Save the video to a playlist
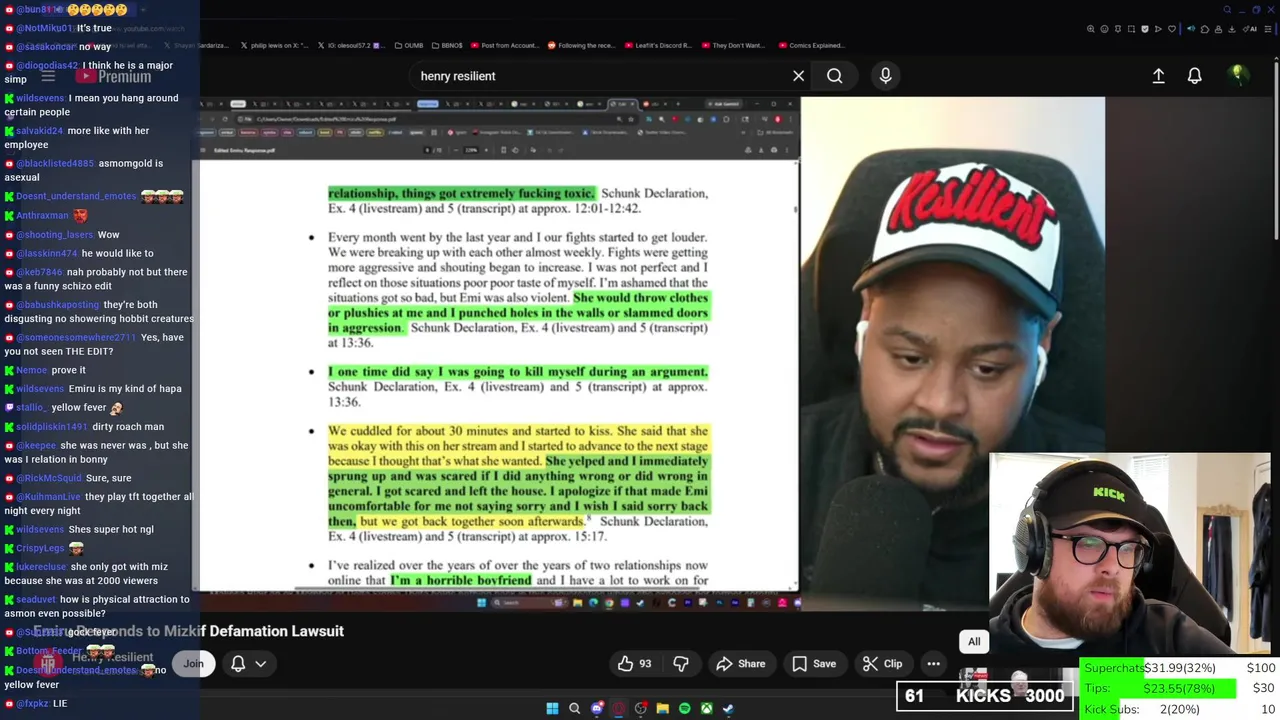This screenshot has width=1280, height=720. point(814,664)
